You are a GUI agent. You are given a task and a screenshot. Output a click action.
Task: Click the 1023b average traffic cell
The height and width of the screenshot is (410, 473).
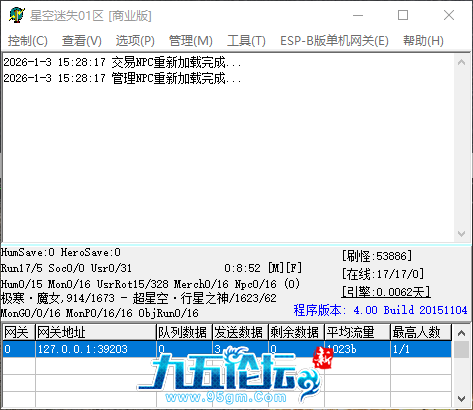[x=357, y=349]
